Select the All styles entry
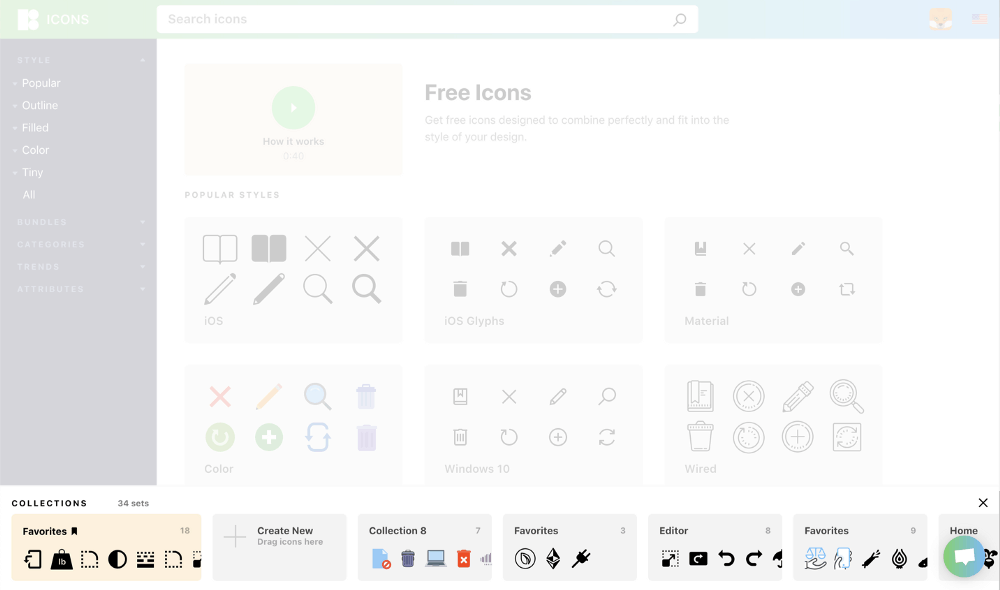 click(x=29, y=195)
